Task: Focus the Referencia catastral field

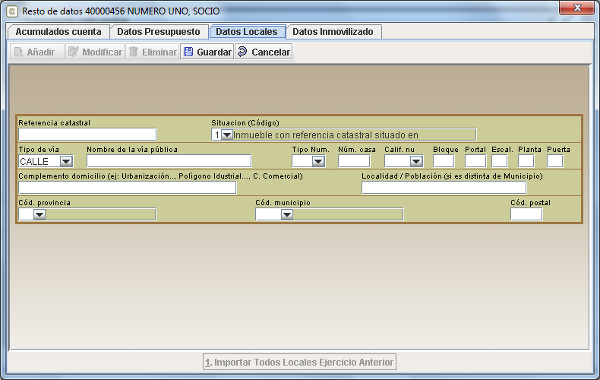Action: [x=87, y=134]
